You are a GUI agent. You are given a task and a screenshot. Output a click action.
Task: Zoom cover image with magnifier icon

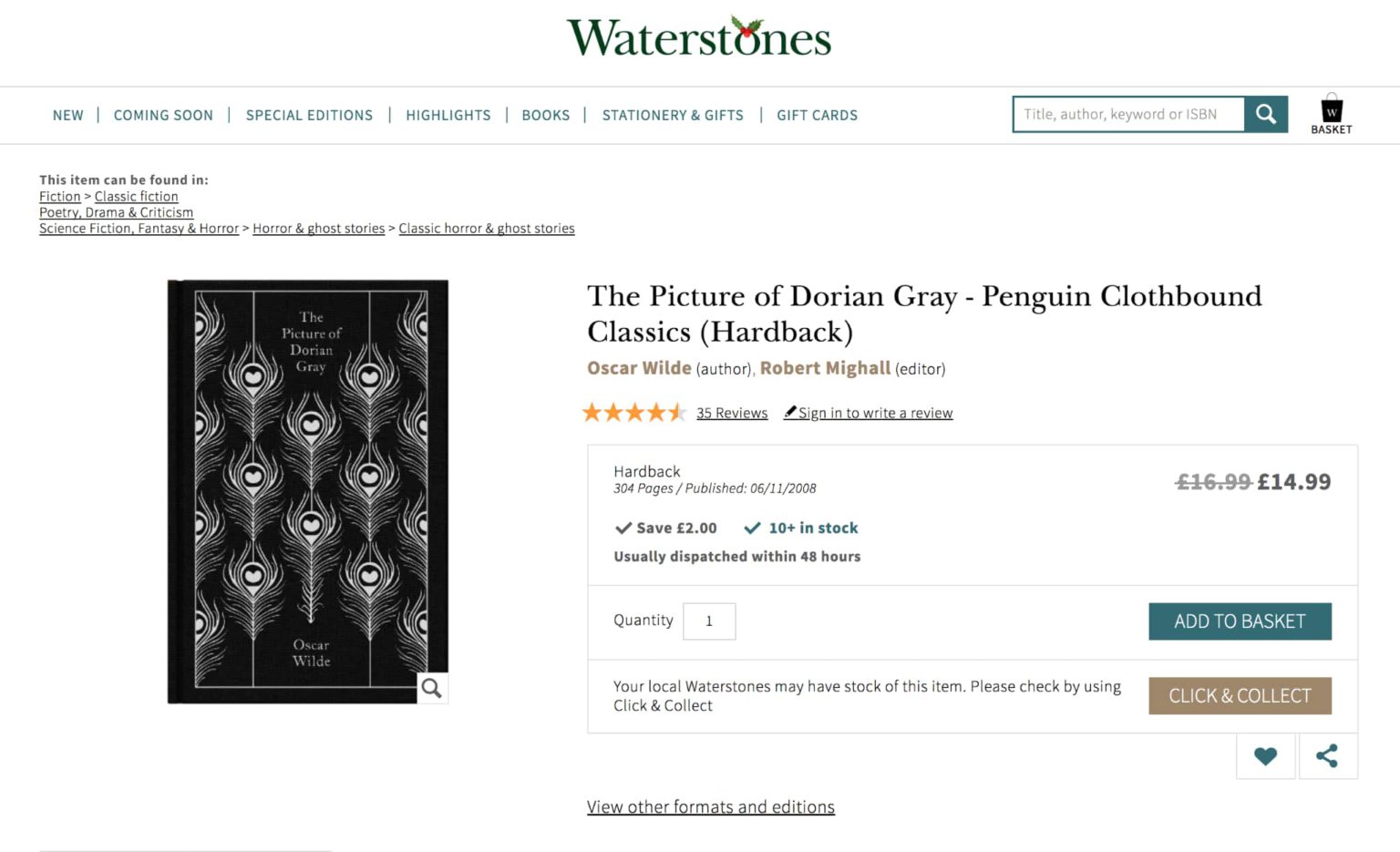(x=432, y=688)
